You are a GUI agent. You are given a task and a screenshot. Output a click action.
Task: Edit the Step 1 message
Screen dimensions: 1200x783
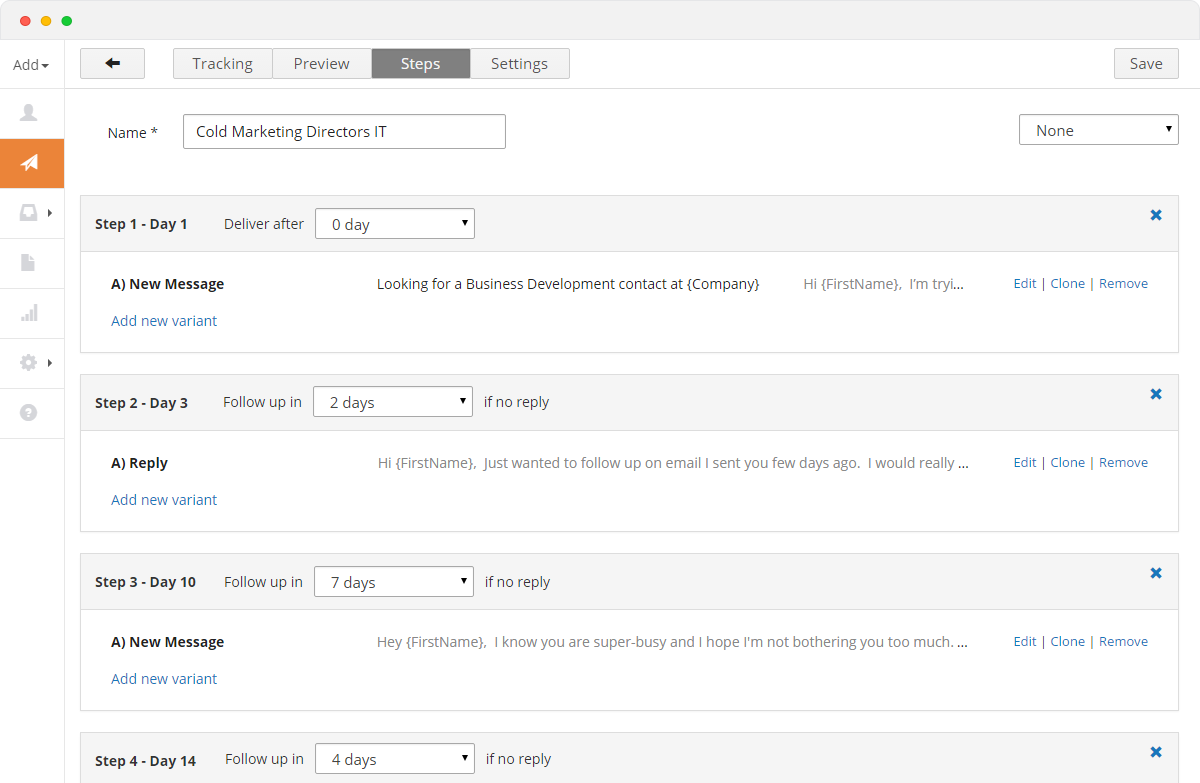pos(1025,283)
